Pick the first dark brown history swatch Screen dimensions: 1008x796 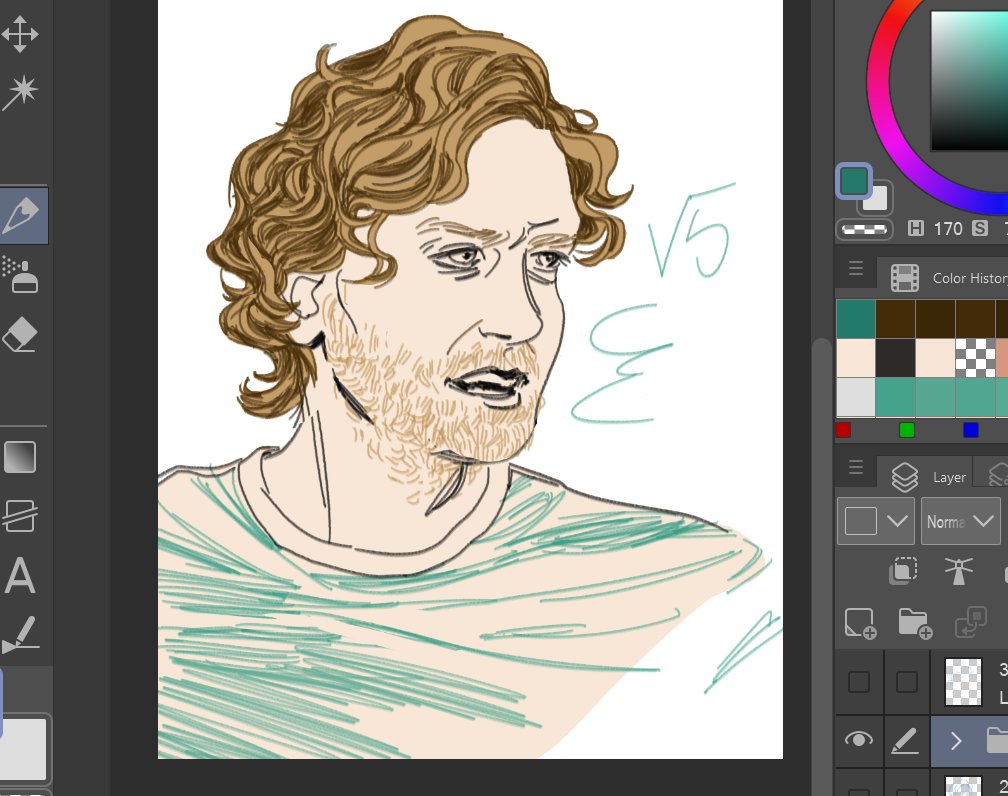896,318
